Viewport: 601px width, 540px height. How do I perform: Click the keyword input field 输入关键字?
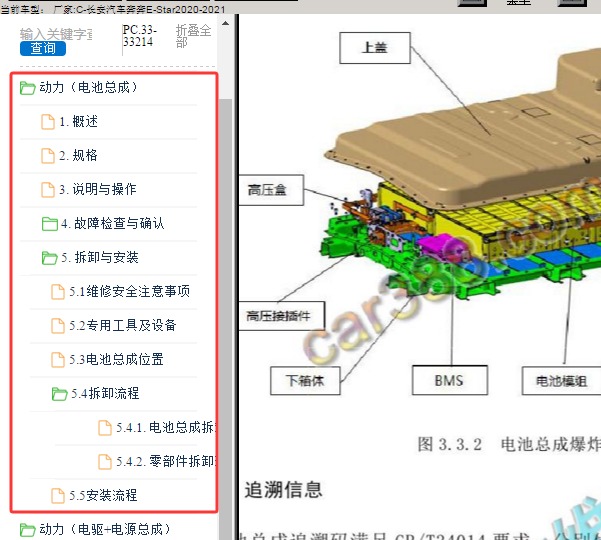56,34
